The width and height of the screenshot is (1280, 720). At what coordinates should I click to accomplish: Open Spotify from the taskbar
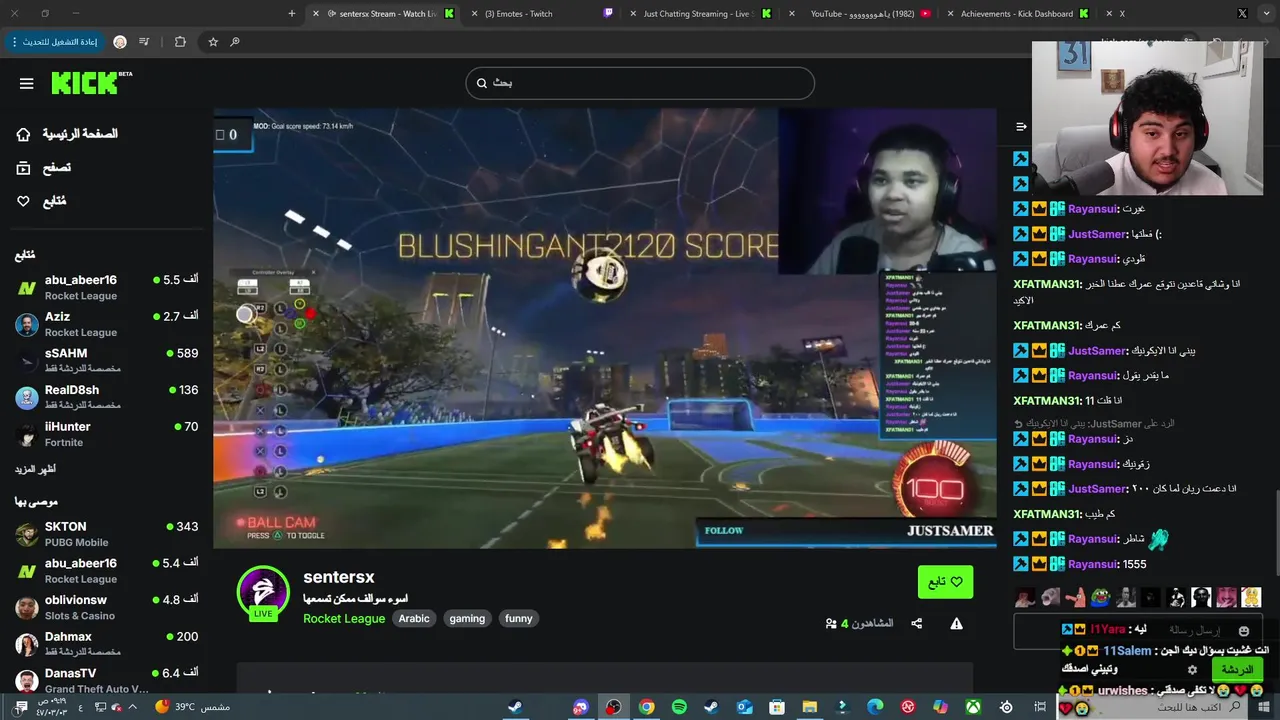679,707
